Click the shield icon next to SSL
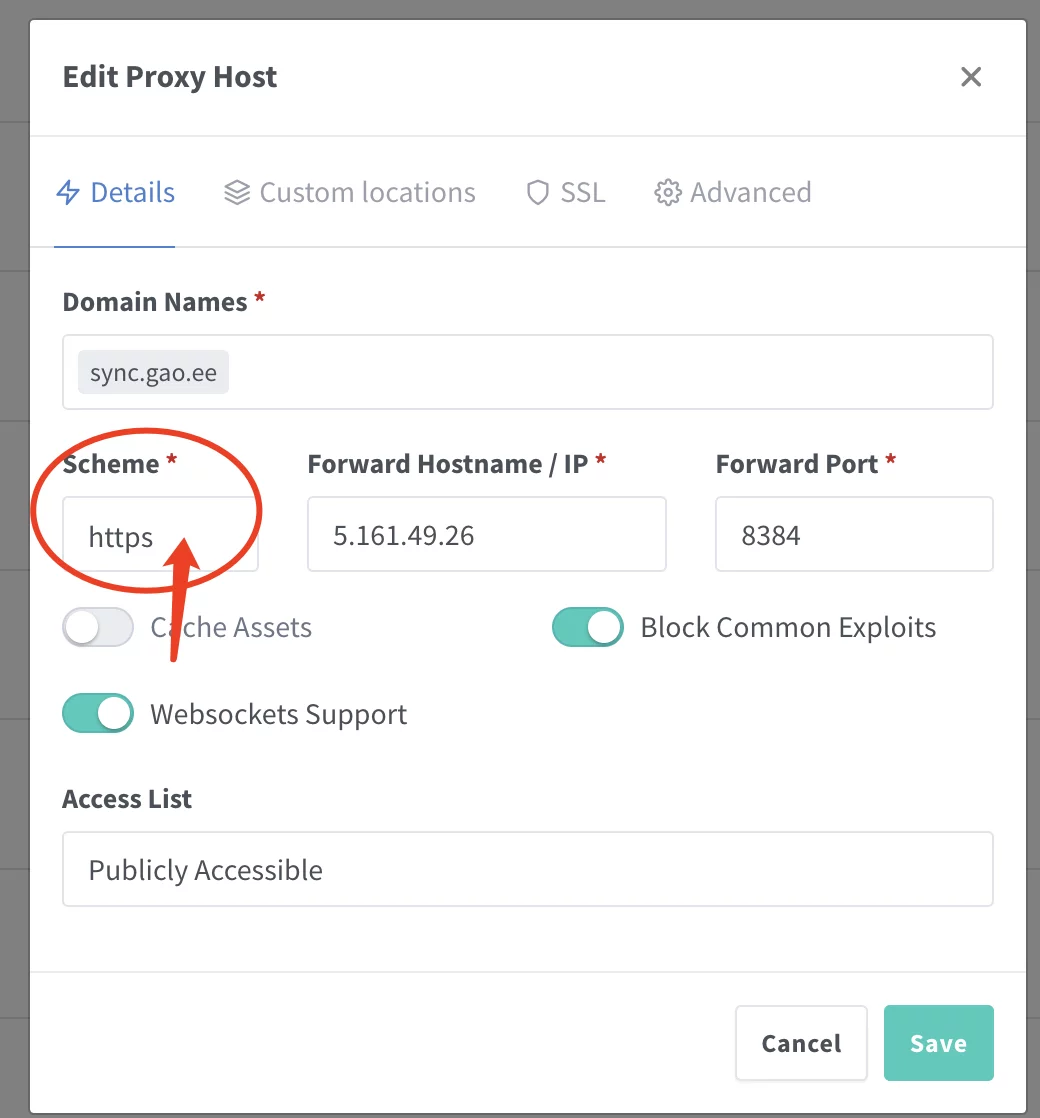 (538, 193)
